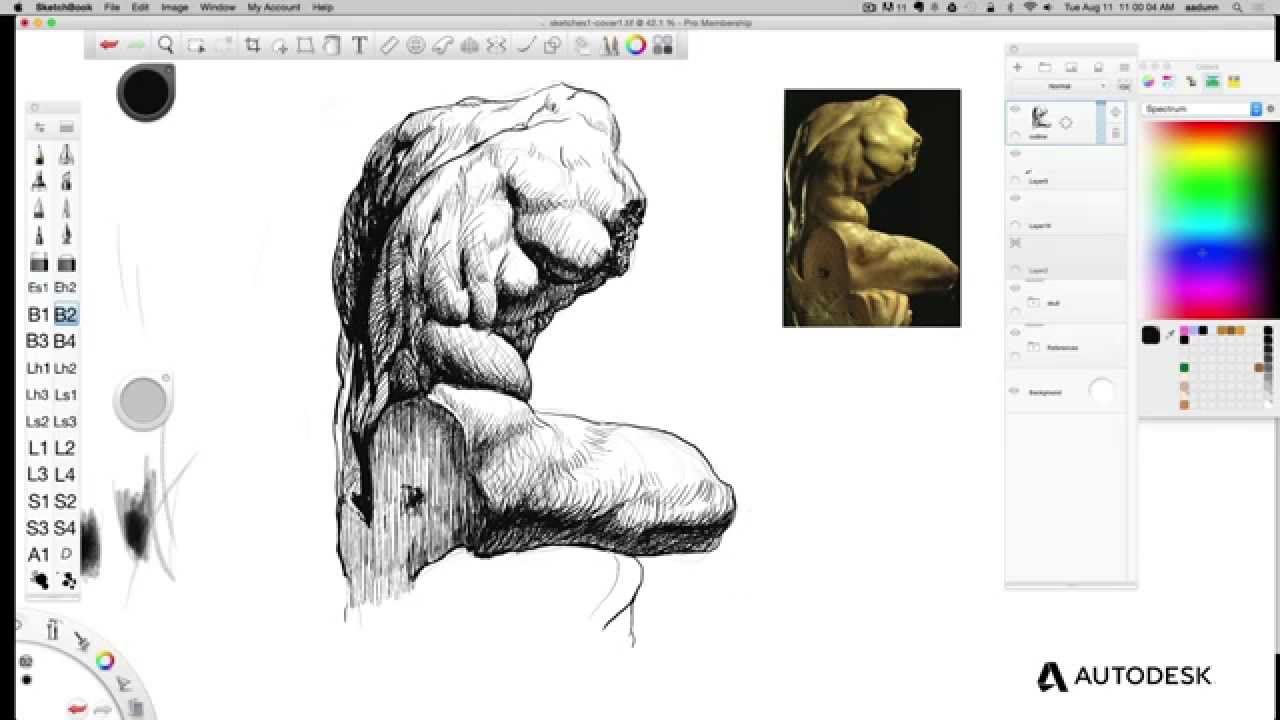
Task: Open the Image menu
Action: point(175,7)
